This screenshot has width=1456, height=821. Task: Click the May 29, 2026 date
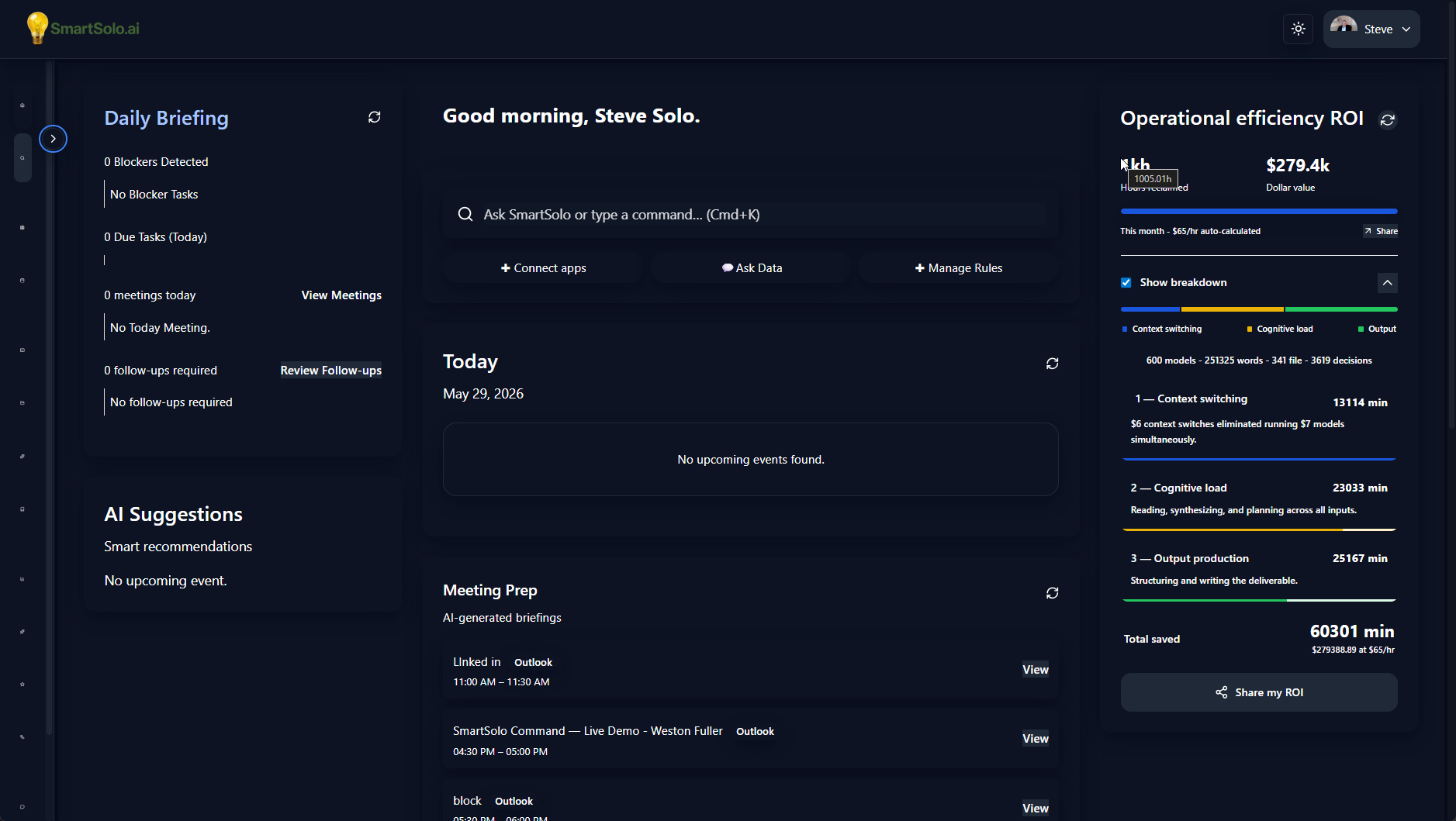click(x=483, y=394)
